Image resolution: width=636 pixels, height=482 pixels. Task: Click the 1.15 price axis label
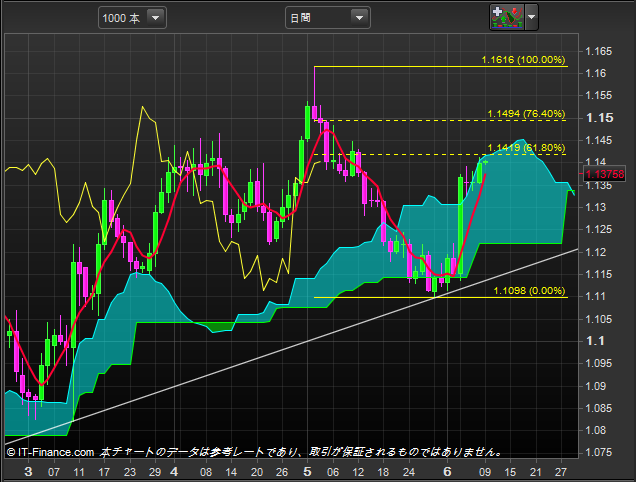(x=599, y=118)
